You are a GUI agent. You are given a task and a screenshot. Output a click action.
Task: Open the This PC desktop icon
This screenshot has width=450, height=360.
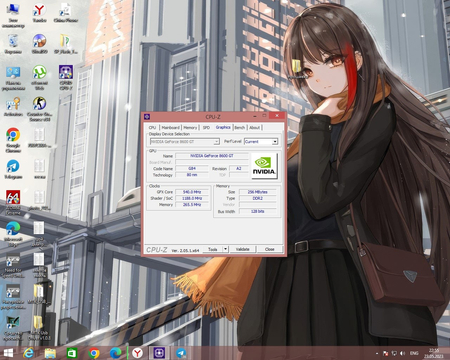click(13, 15)
